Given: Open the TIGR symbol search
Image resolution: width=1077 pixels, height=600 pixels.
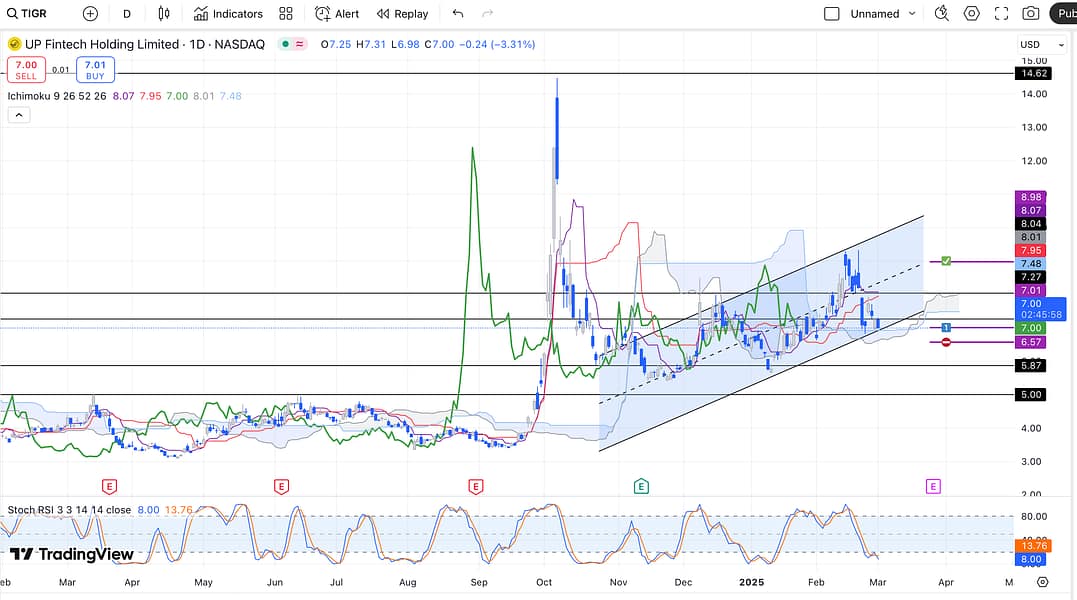Looking at the screenshot, I should 27,14.
